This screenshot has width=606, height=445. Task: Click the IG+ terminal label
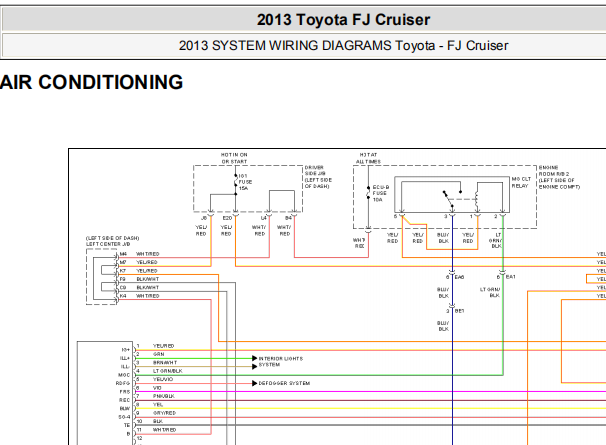coord(126,350)
